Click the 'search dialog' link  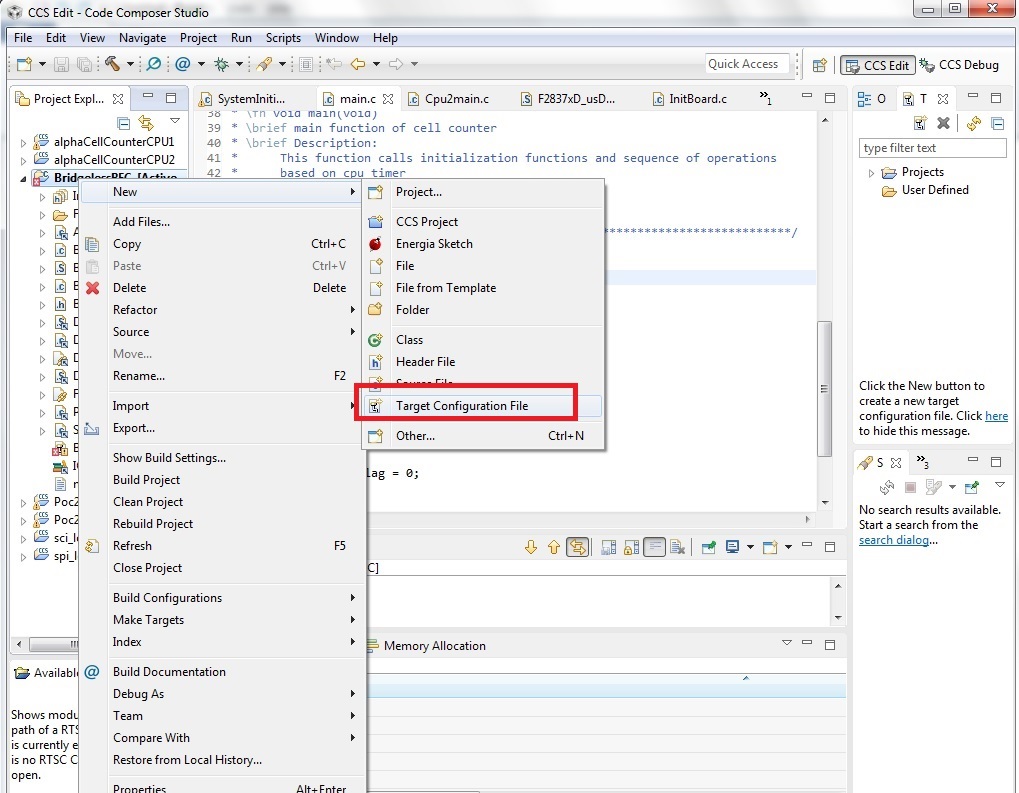(894, 540)
